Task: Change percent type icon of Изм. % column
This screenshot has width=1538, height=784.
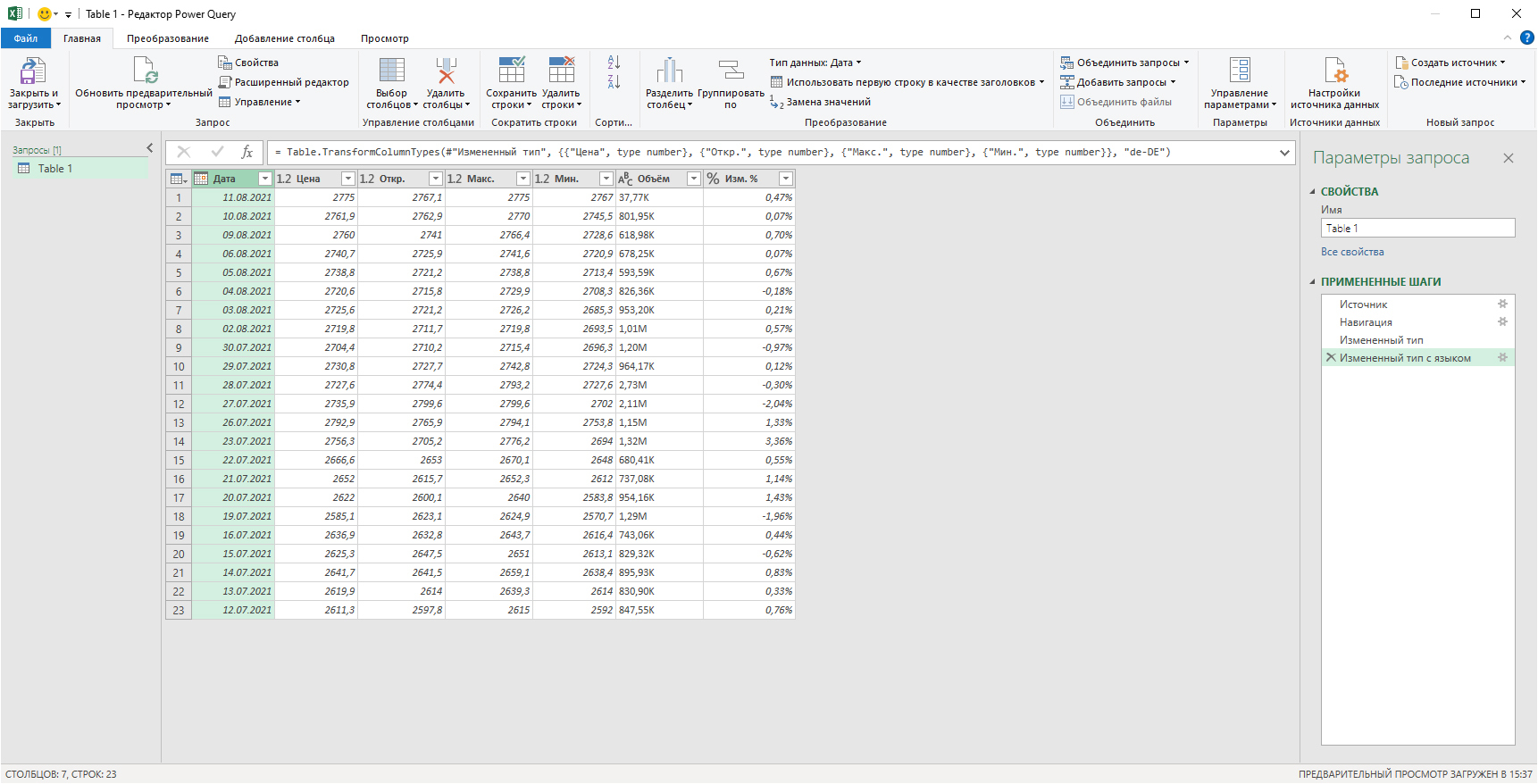Action: point(713,179)
